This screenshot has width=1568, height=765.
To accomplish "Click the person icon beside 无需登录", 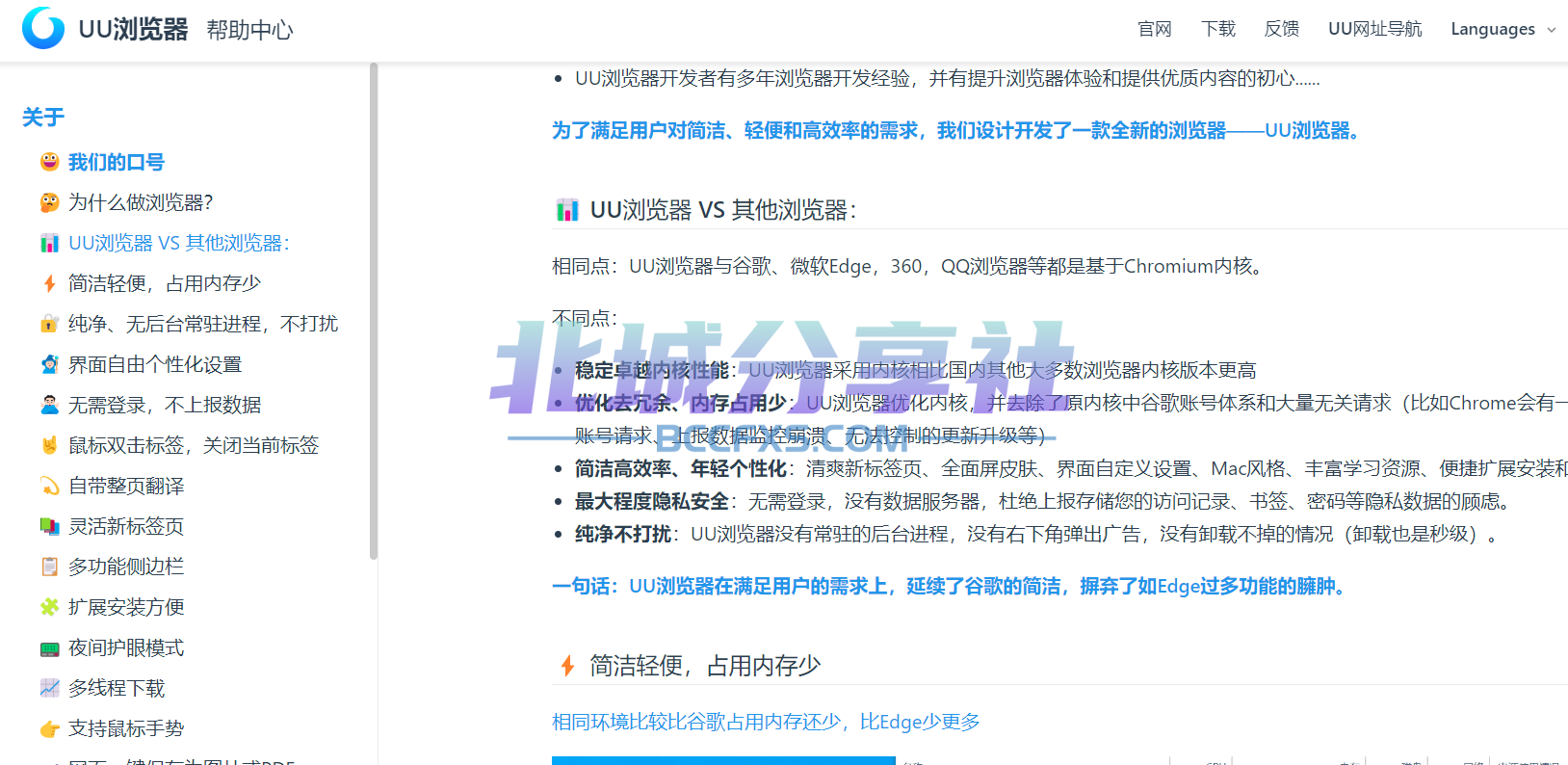I will coord(49,405).
